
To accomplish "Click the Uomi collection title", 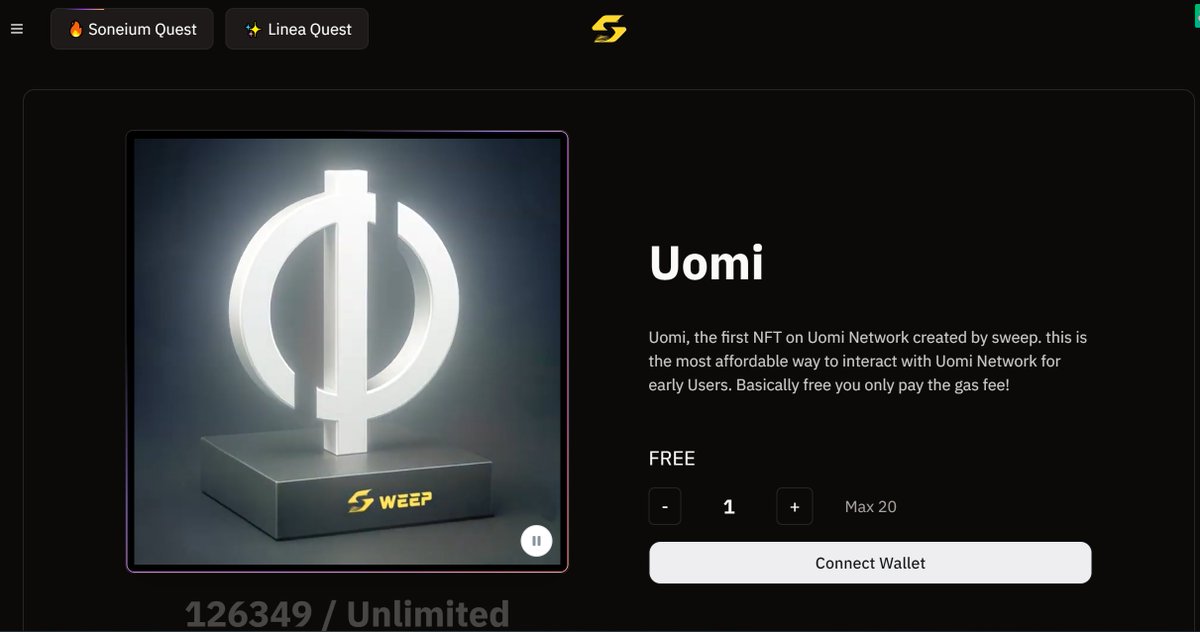I will [707, 264].
